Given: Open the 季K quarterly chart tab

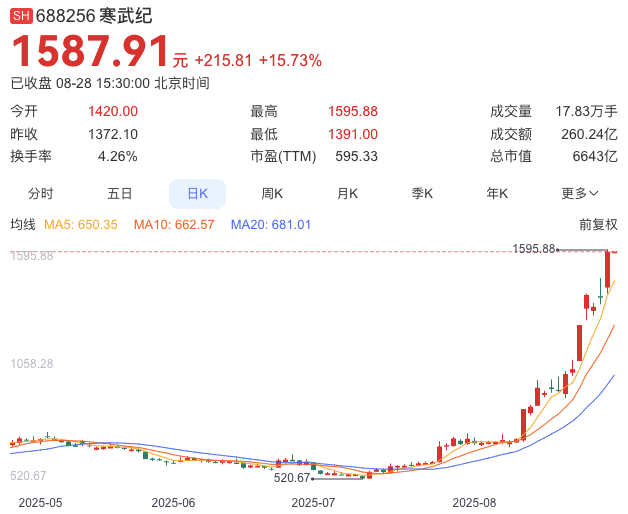Looking at the screenshot, I should pyautogui.click(x=422, y=194).
